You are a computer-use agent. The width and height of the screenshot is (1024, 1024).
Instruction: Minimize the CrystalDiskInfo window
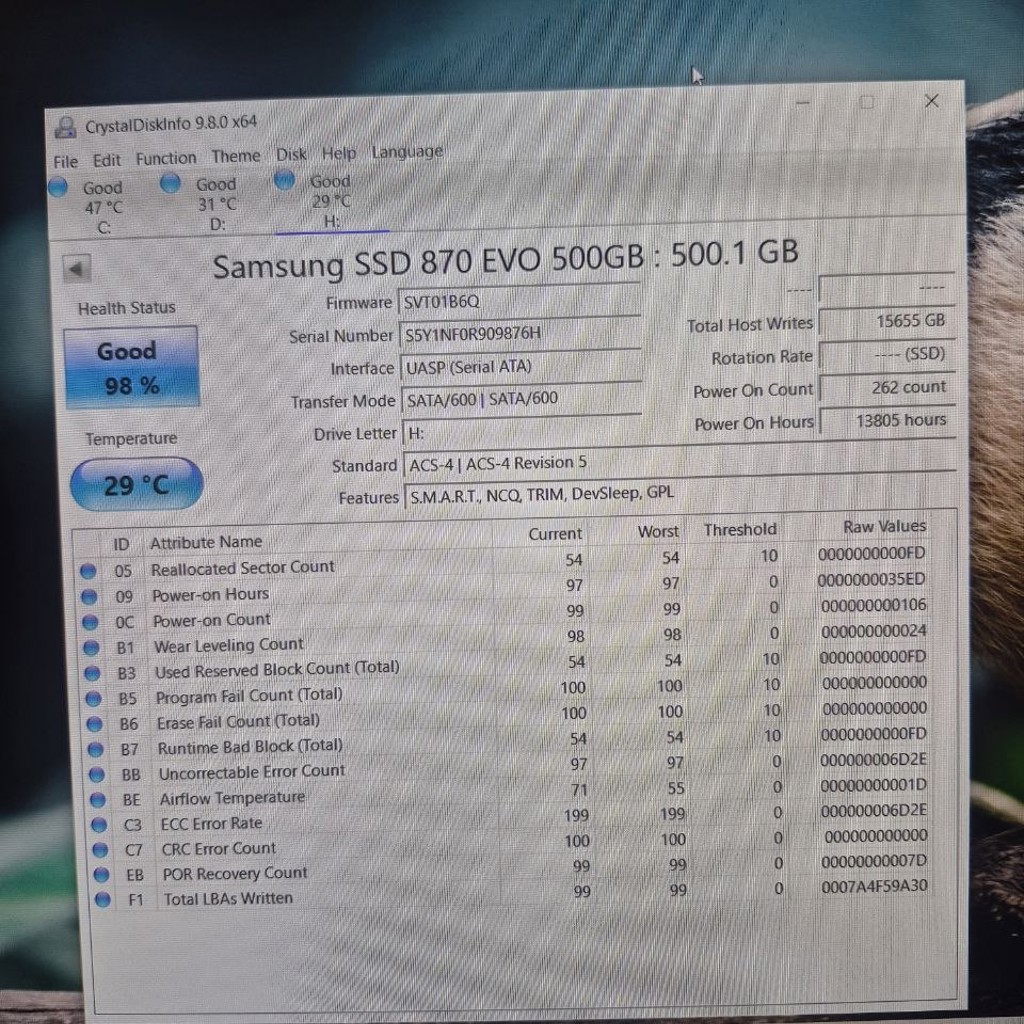pyautogui.click(x=803, y=103)
